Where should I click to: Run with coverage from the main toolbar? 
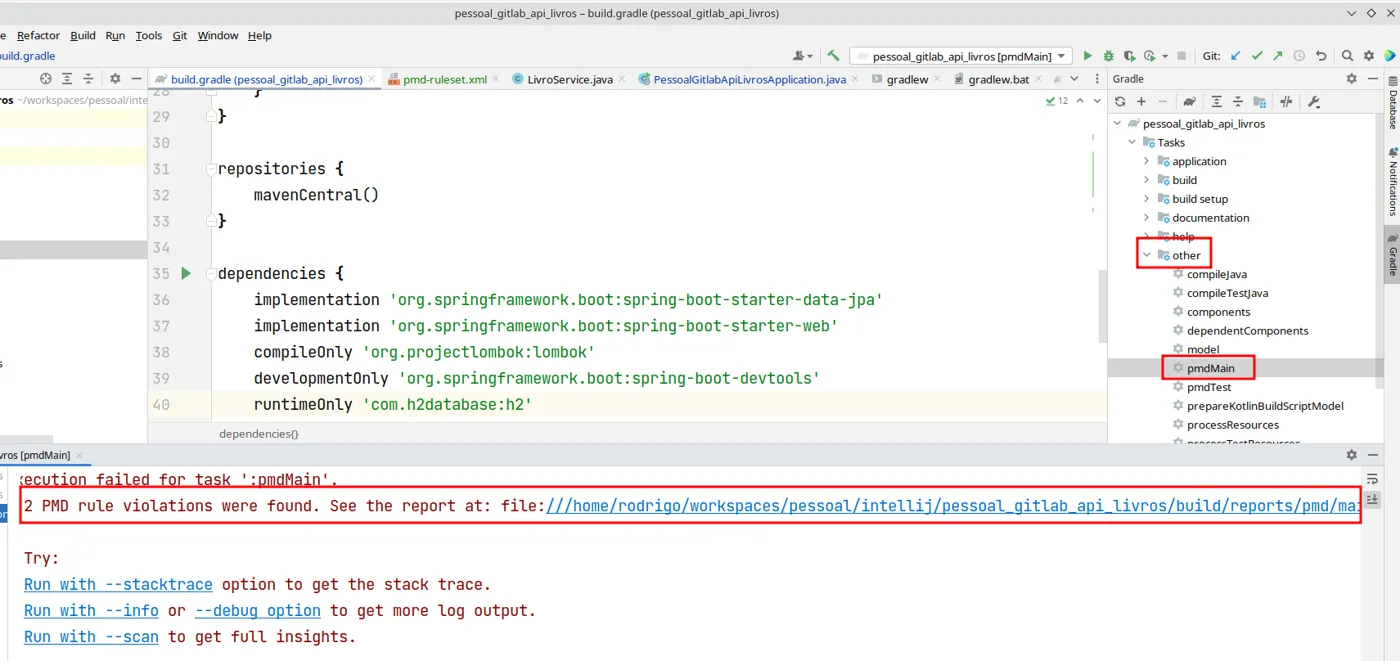(x=1129, y=56)
